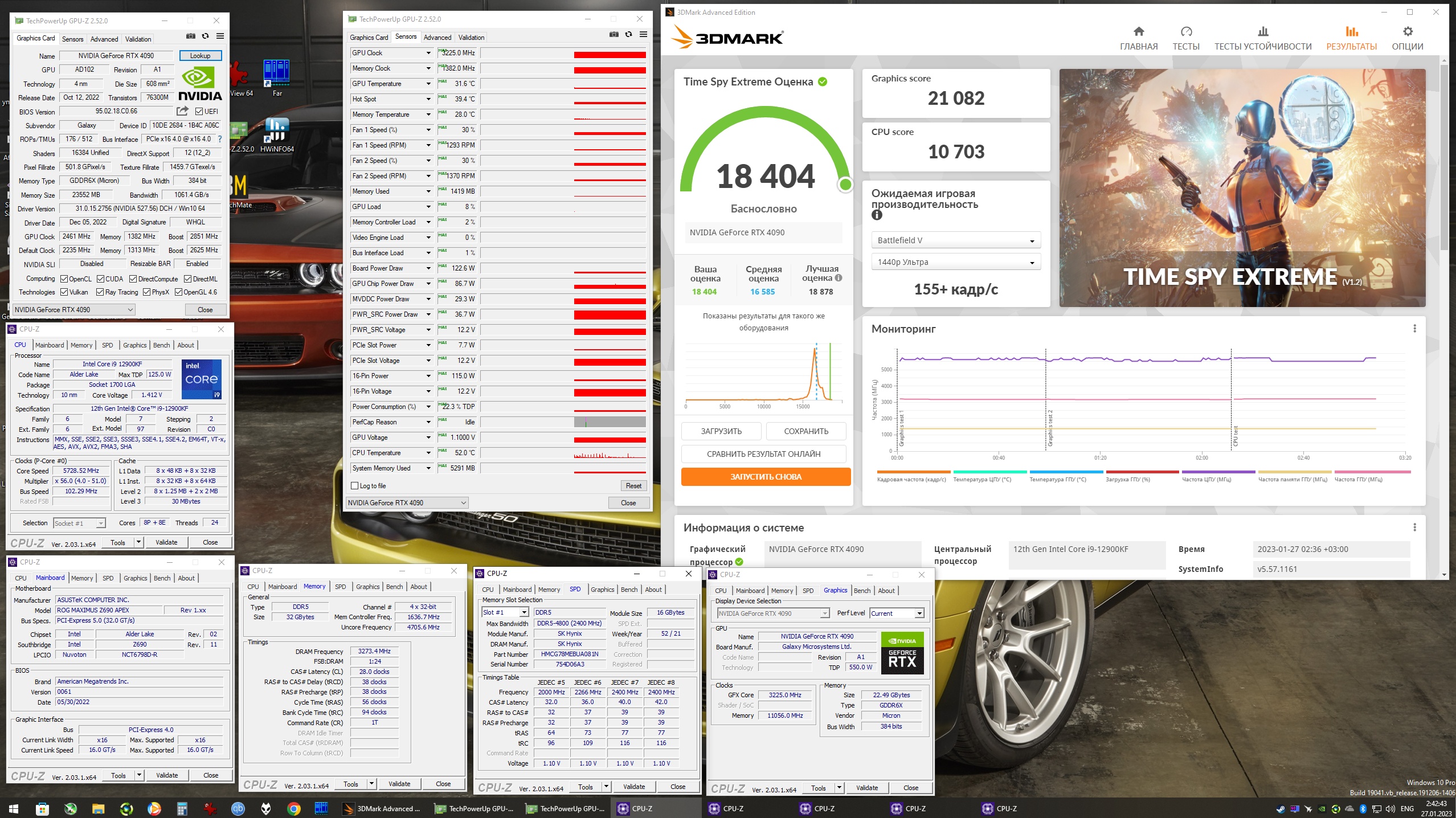
Task: Open About tab in the CPU-Z Memory window
Action: coord(419,587)
